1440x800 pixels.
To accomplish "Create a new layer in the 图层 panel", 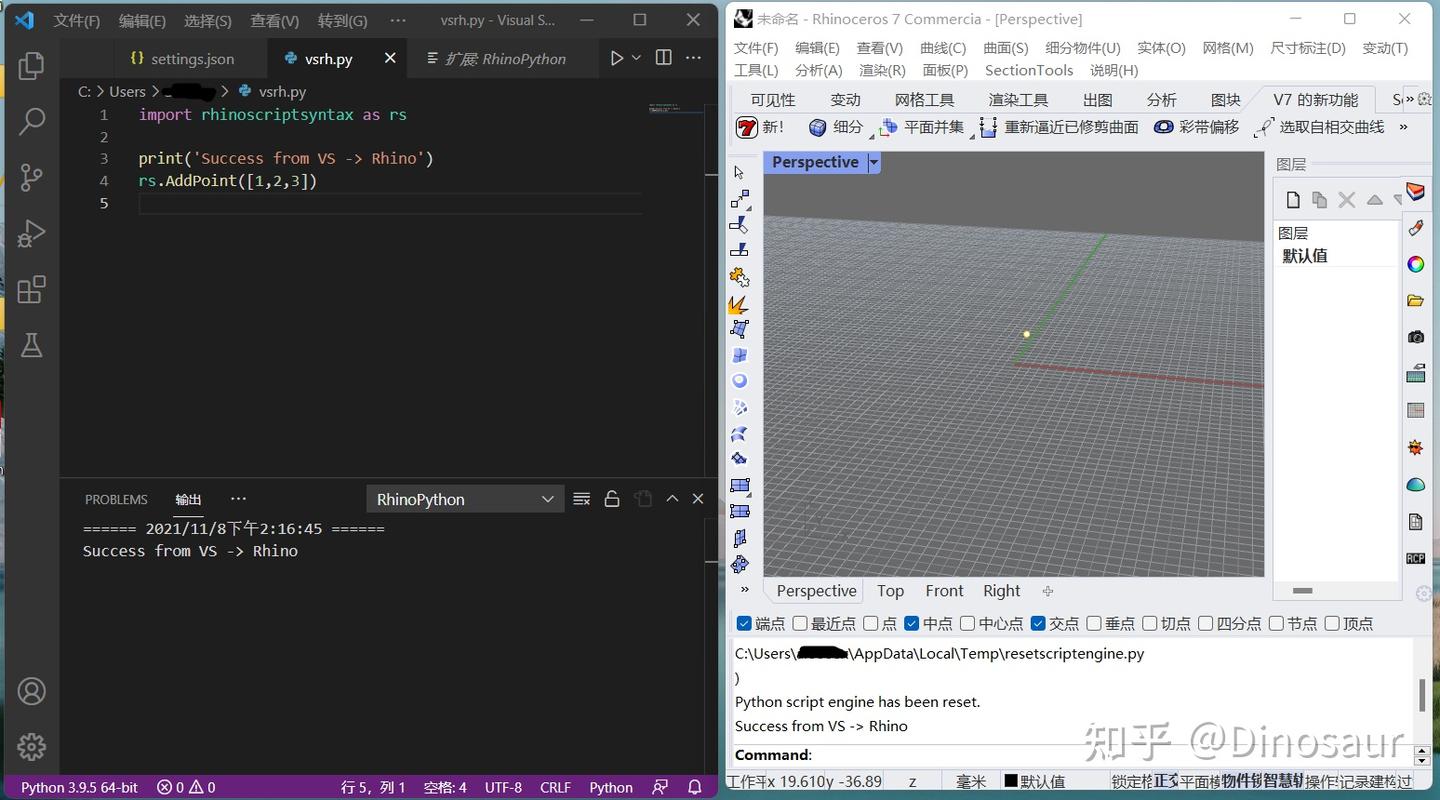I will pos(1293,199).
